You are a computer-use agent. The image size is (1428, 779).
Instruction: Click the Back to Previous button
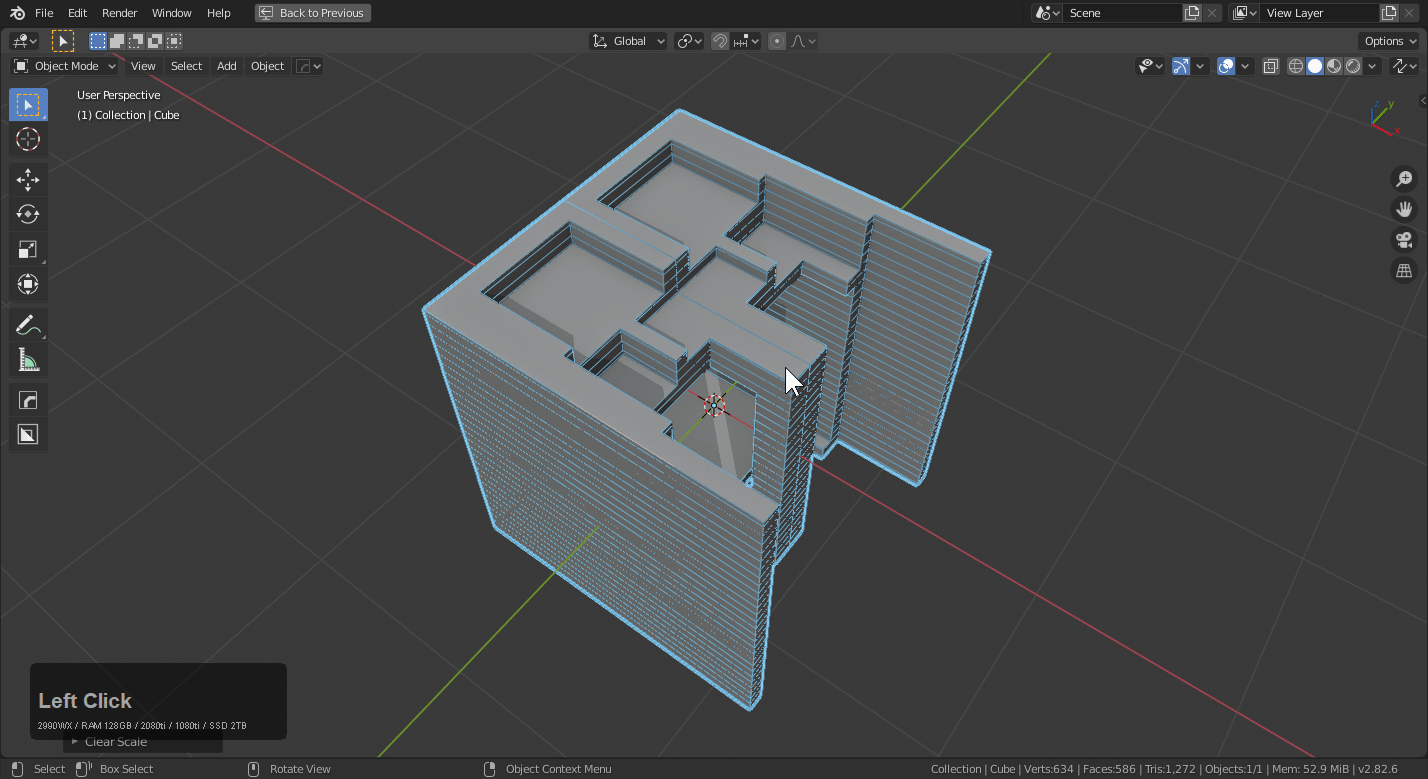click(312, 13)
